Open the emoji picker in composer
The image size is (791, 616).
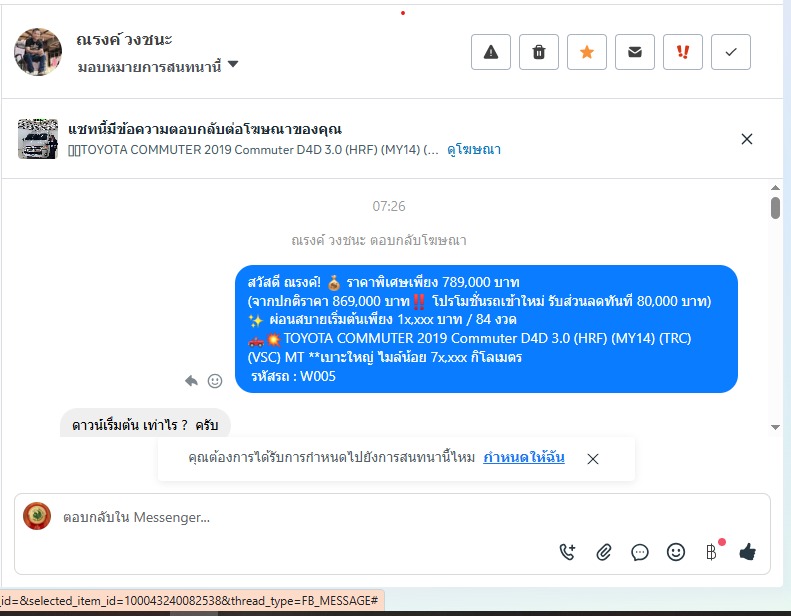tap(675, 552)
